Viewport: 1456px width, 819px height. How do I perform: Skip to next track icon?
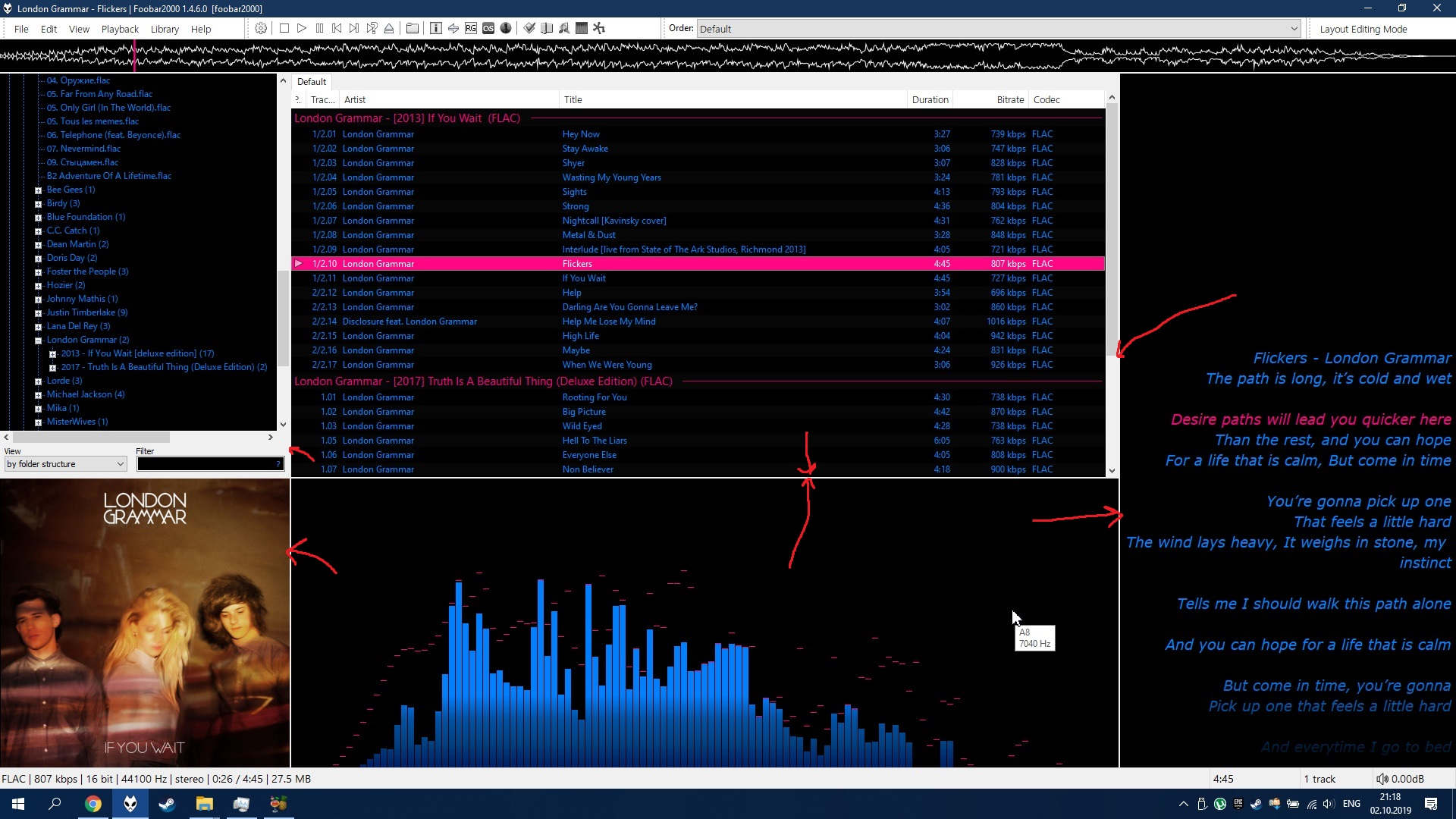[354, 29]
